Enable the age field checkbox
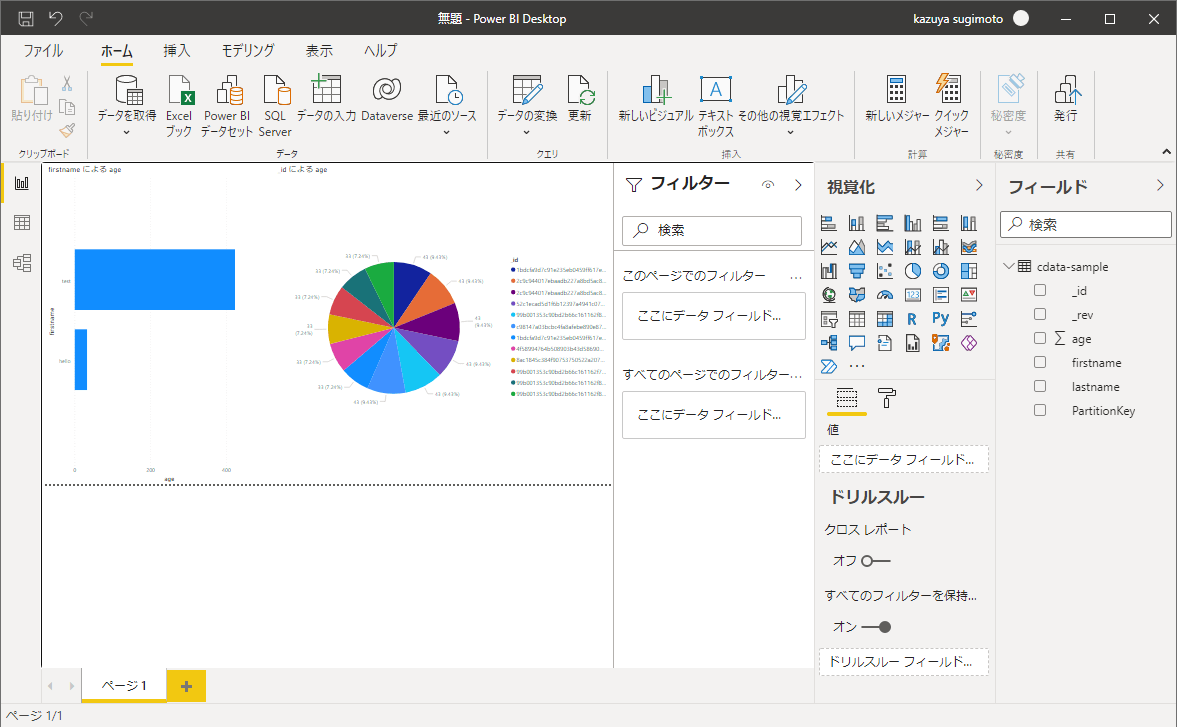Screen dimensions: 1177x728 tap(1040, 339)
